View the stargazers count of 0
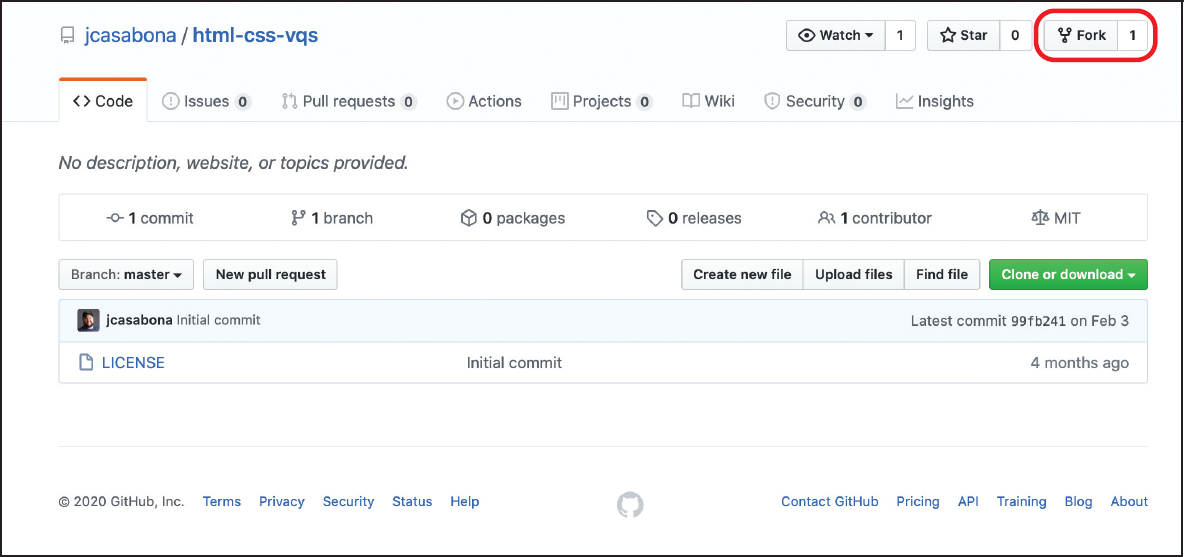 pos(1016,35)
